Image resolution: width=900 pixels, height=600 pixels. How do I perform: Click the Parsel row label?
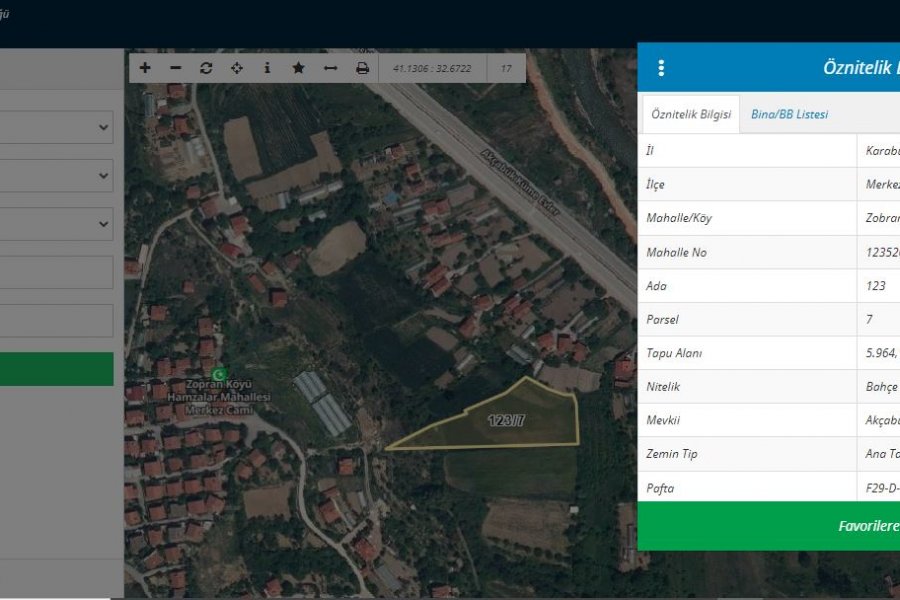pyautogui.click(x=662, y=320)
